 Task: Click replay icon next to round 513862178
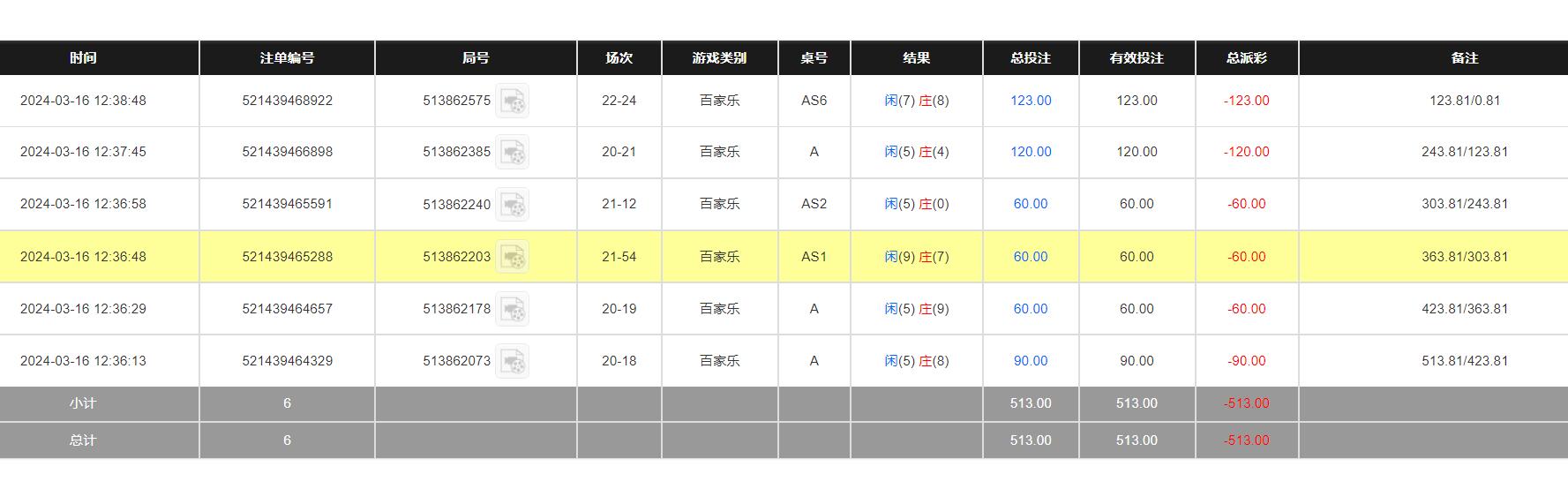tap(512, 309)
